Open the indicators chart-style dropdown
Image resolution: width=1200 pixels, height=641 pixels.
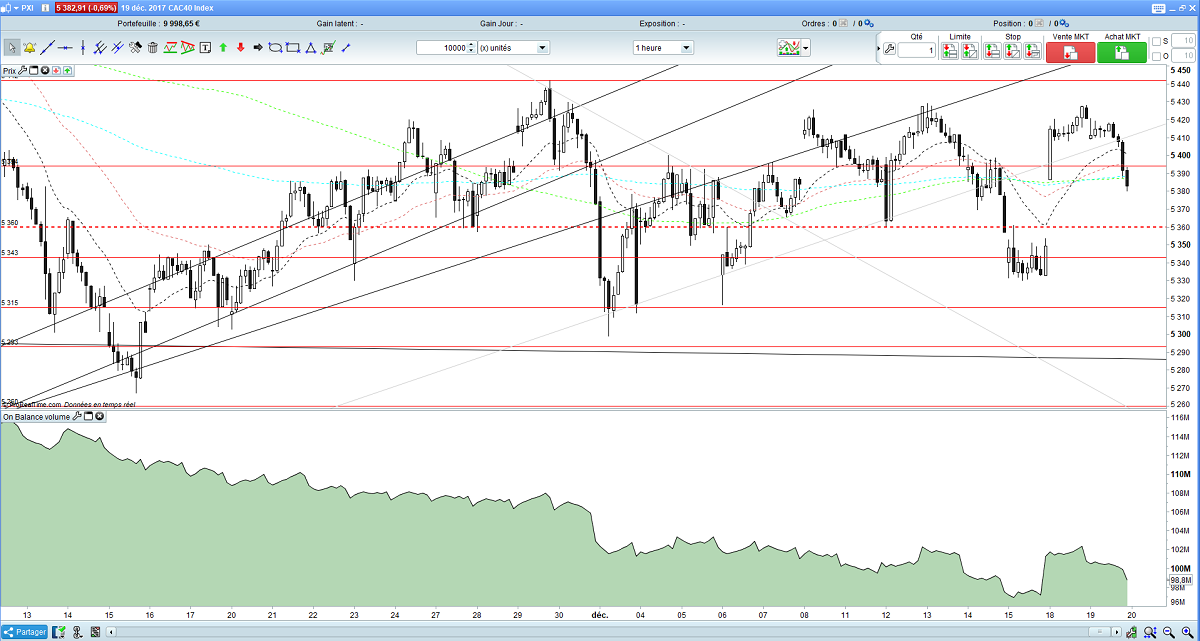point(795,47)
